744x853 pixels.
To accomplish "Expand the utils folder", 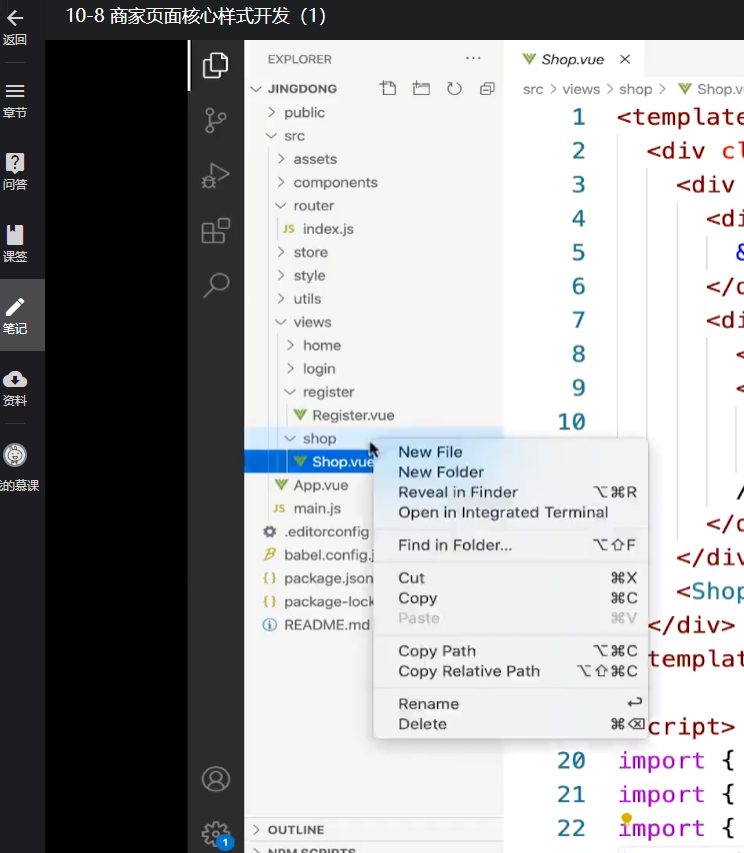I will click(x=307, y=299).
